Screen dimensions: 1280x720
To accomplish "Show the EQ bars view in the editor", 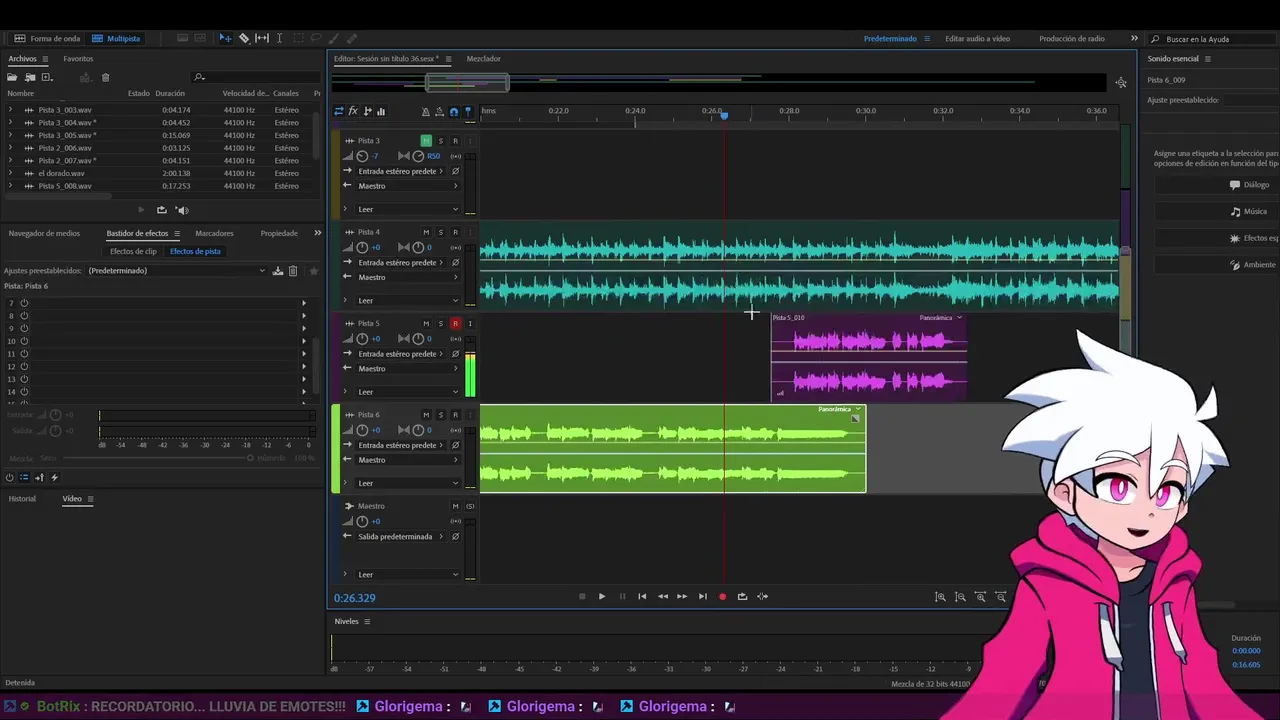I will tap(381, 111).
